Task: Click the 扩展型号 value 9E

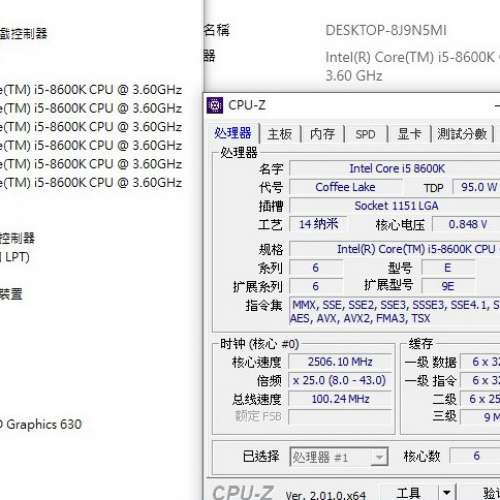Action: [x=448, y=286]
